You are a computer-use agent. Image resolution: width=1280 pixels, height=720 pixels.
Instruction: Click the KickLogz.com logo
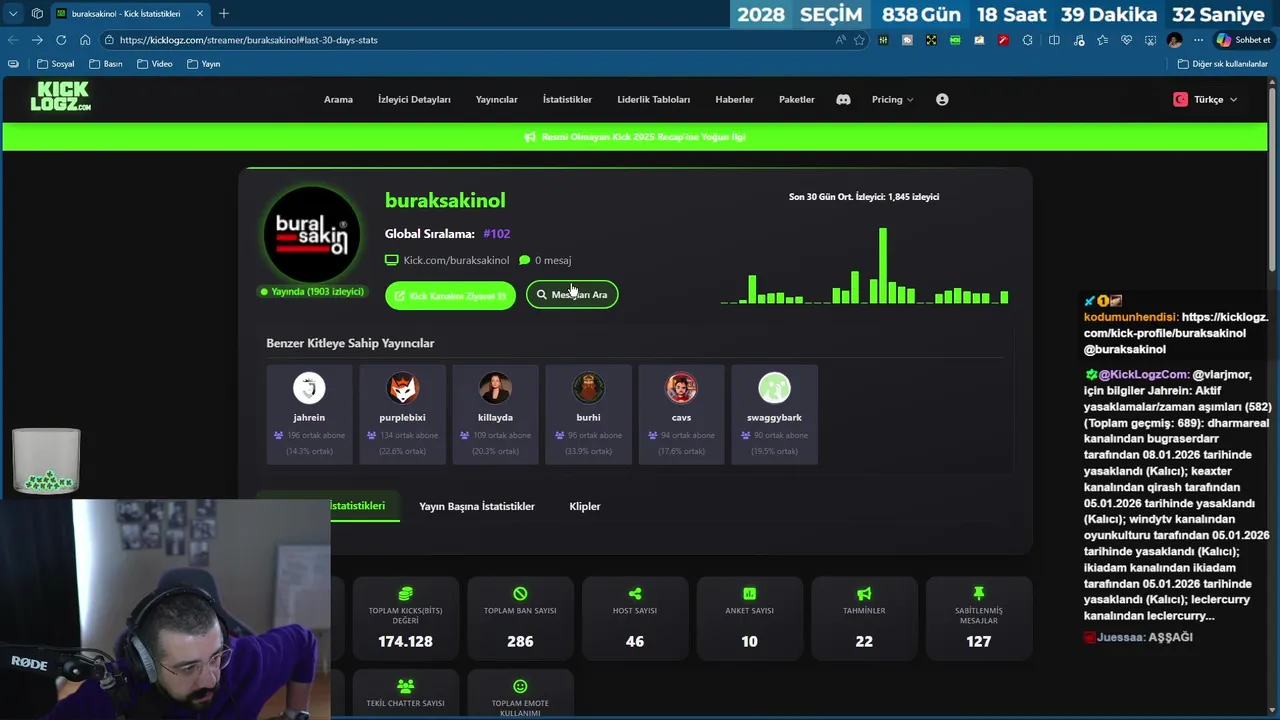(61, 97)
